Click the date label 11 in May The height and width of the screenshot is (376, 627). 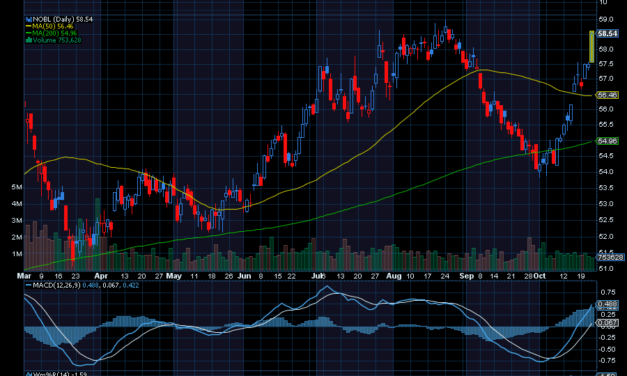click(x=194, y=276)
